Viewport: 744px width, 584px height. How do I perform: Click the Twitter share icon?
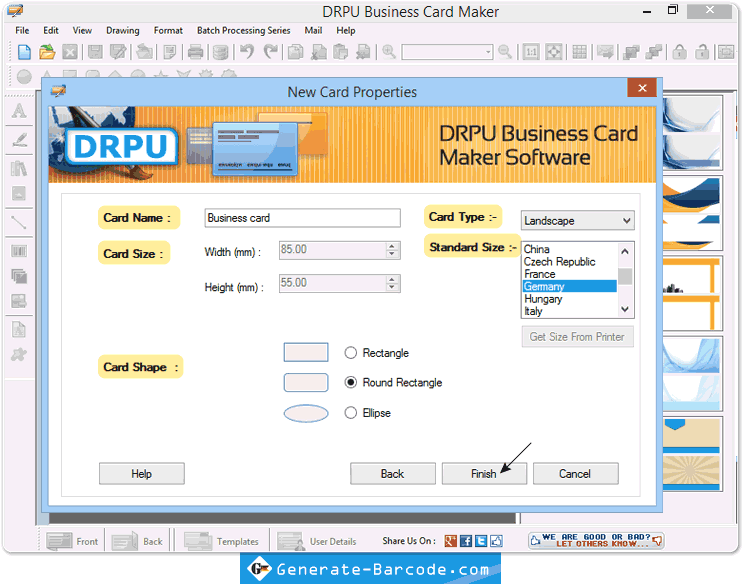click(x=481, y=541)
